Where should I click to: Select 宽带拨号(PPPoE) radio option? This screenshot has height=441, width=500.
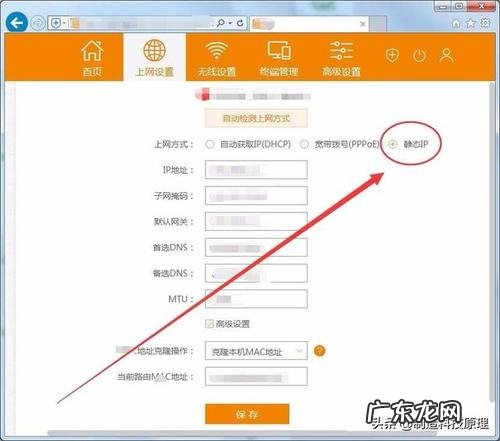304,144
